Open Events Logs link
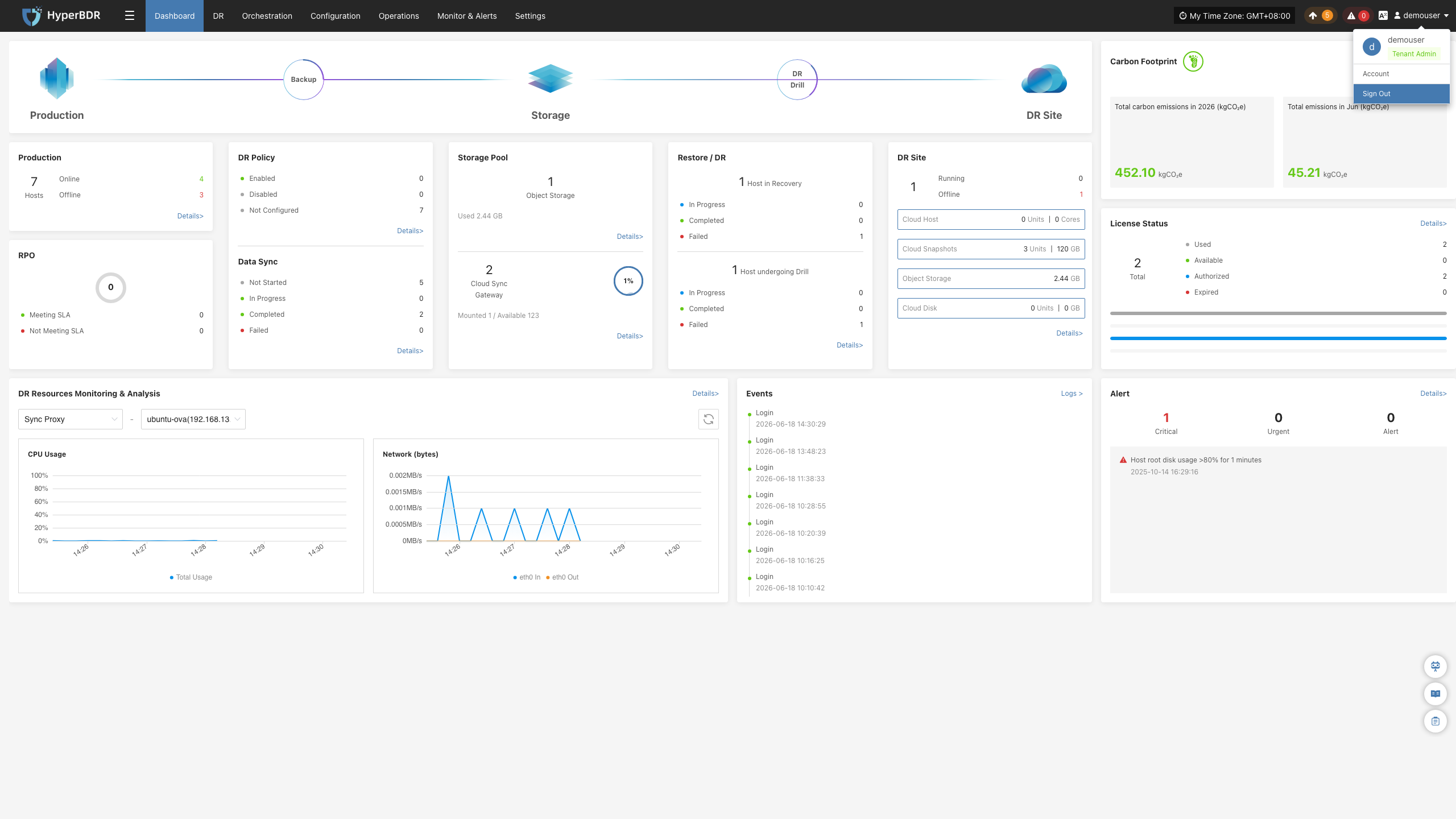 pyautogui.click(x=1072, y=394)
